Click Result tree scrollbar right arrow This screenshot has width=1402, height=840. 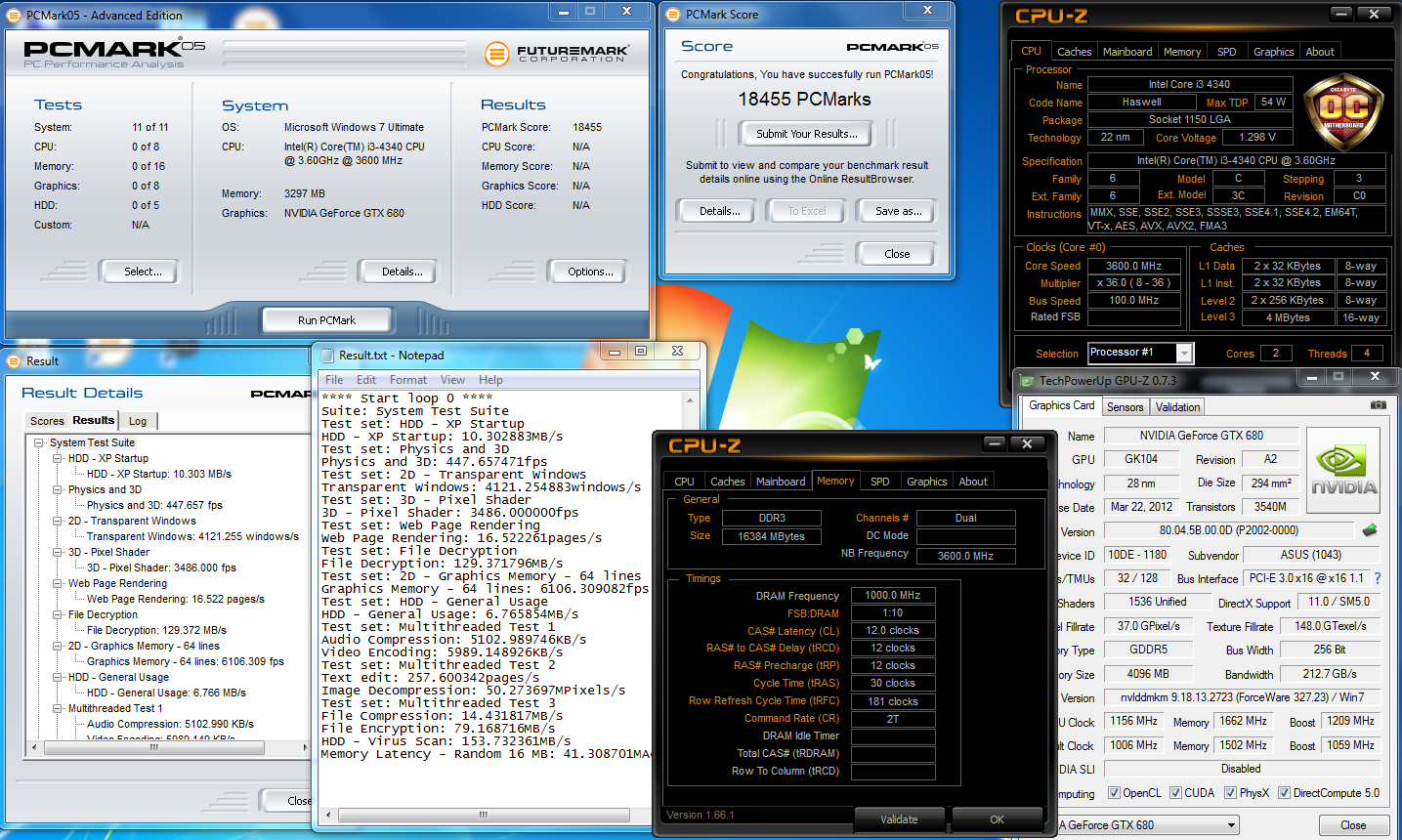tap(304, 747)
